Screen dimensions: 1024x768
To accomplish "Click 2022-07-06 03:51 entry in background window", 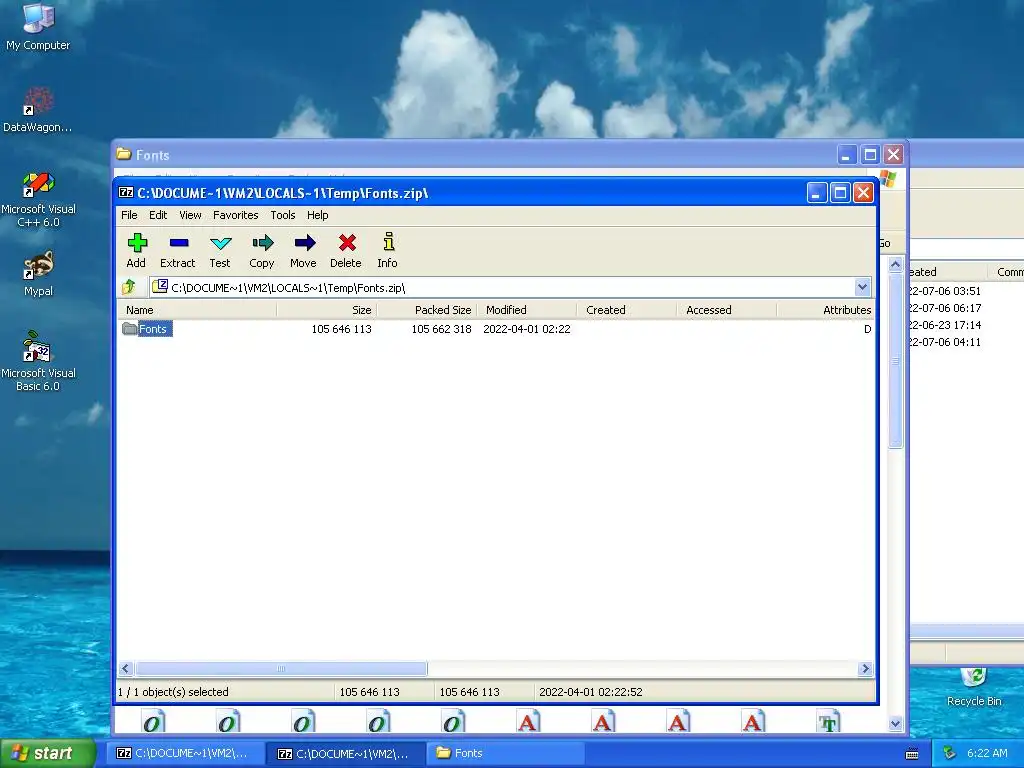I will tap(945, 291).
